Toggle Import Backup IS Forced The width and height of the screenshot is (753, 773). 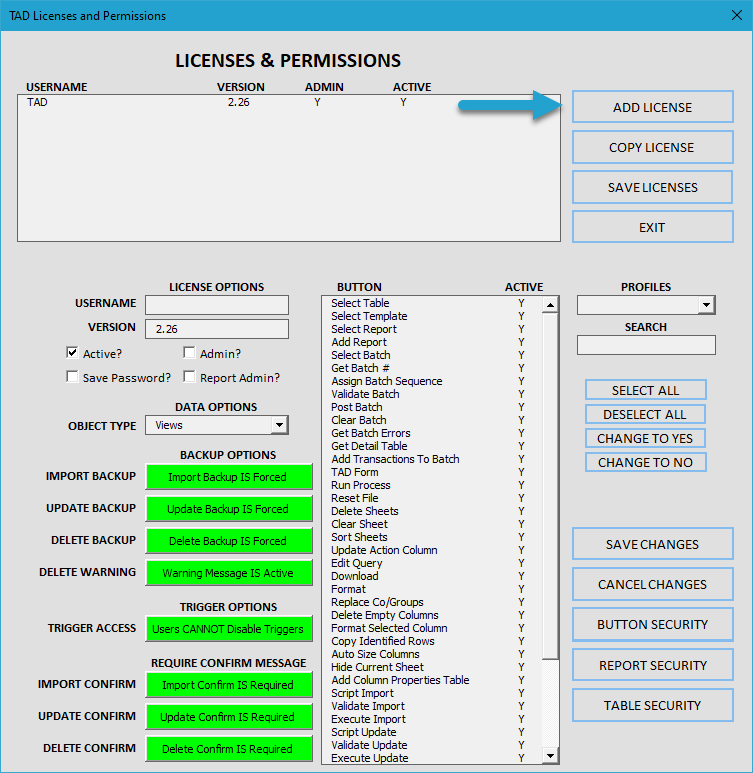[229, 477]
